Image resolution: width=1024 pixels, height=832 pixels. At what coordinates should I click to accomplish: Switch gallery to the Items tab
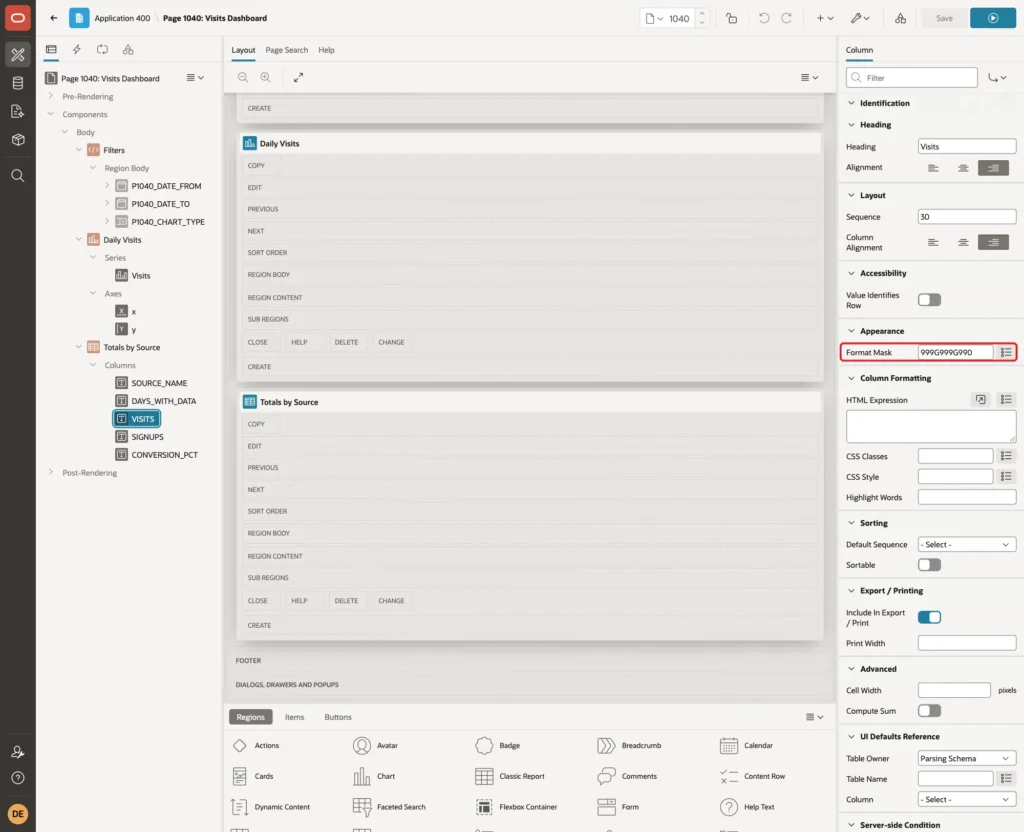(x=295, y=717)
